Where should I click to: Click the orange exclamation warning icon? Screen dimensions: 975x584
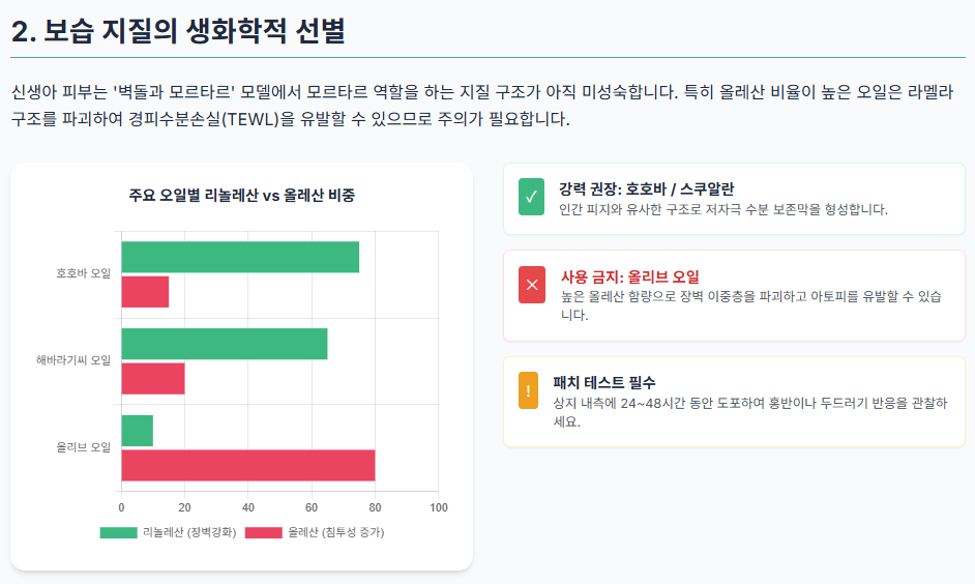click(x=528, y=391)
